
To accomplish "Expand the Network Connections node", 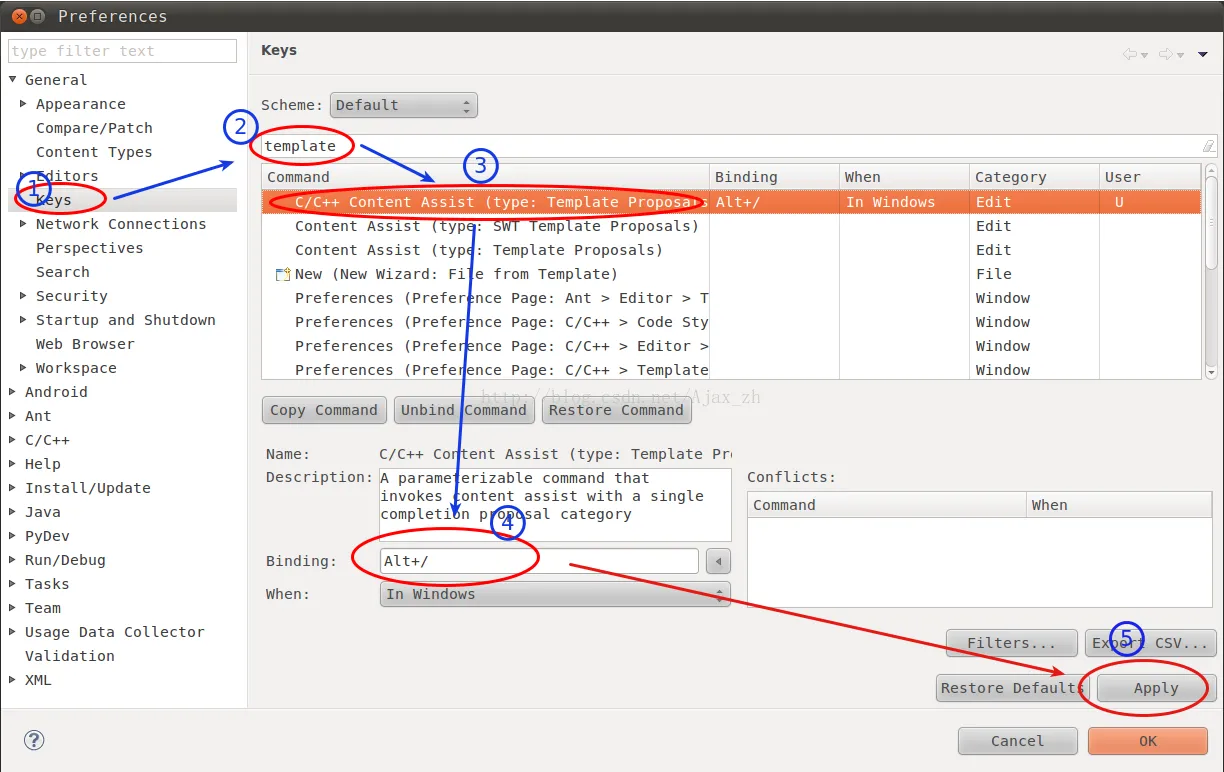I will pyautogui.click(x=24, y=224).
